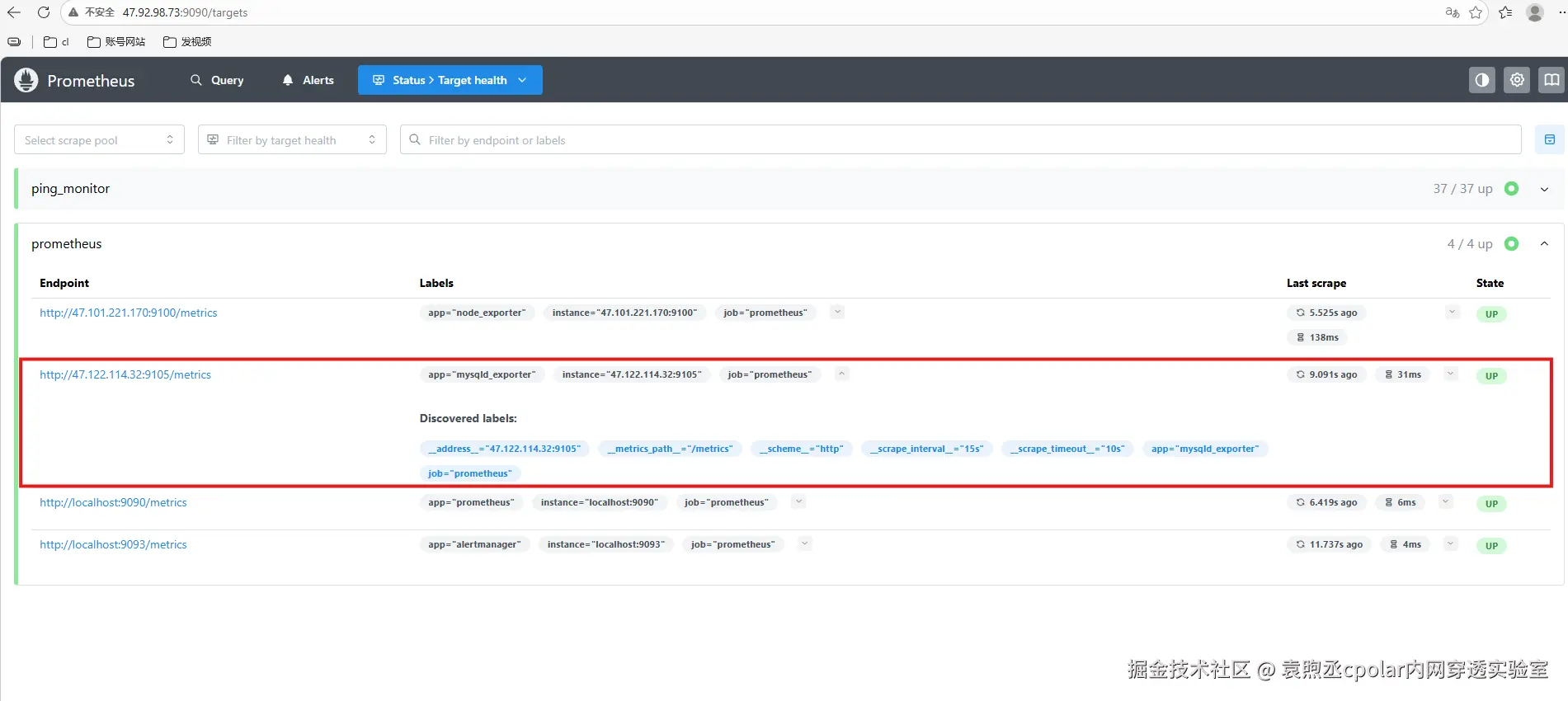
Task: Click the green health ring for prometheus pool
Action: (x=1511, y=244)
